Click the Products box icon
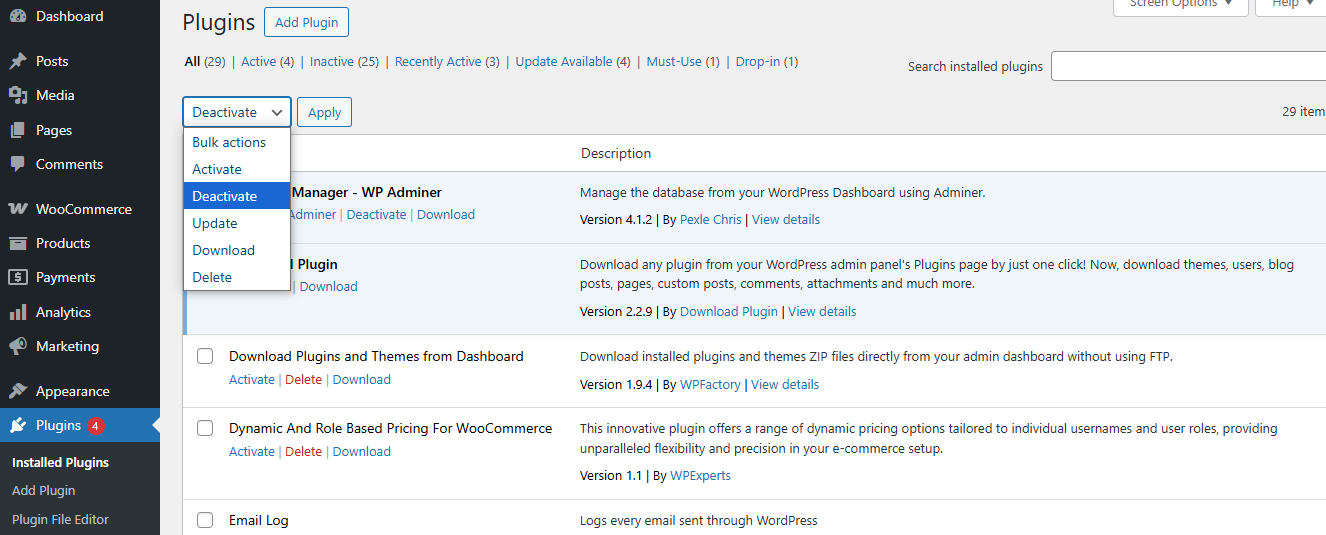Image resolution: width=1326 pixels, height=535 pixels. coord(18,243)
